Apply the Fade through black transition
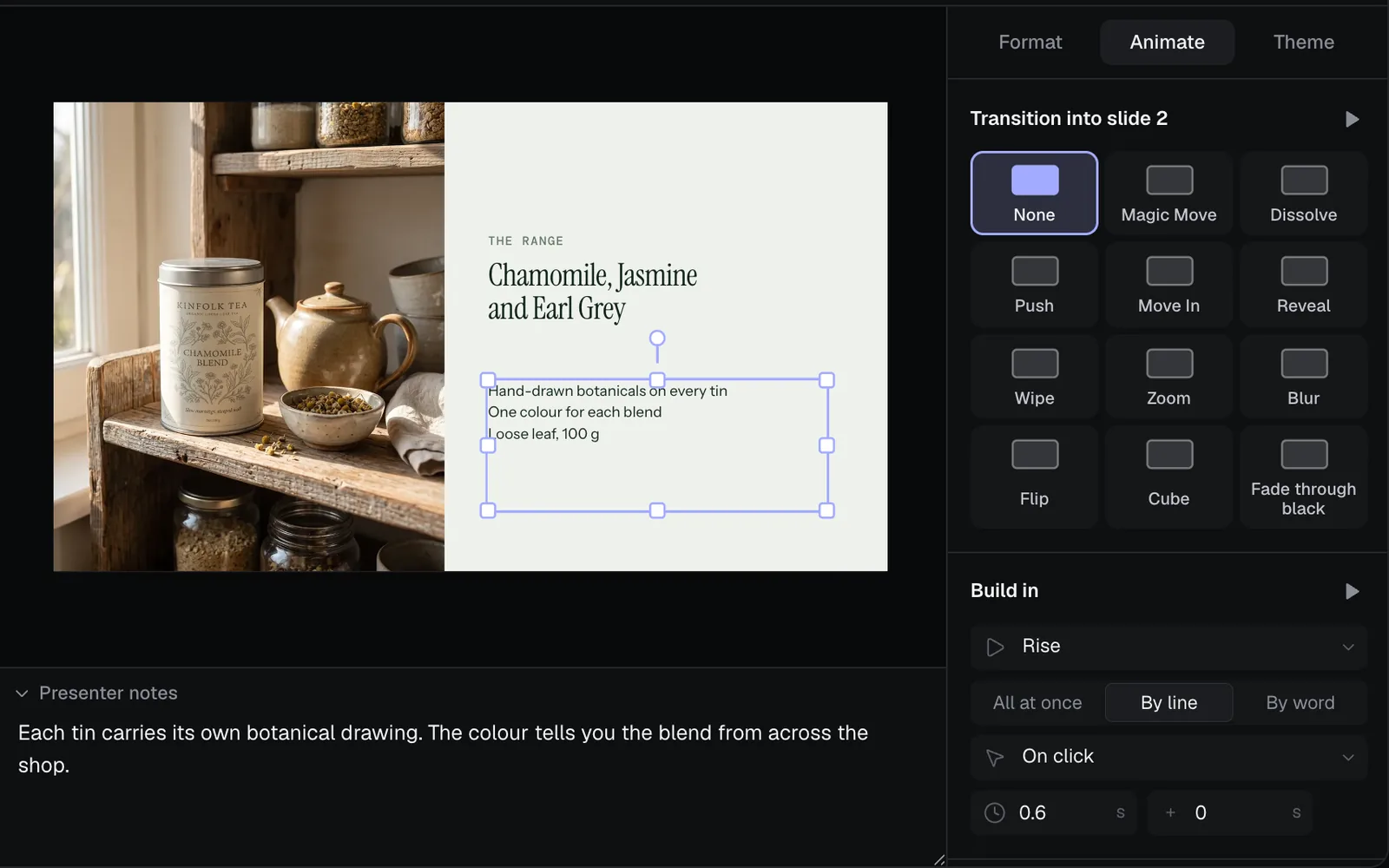 coord(1303,477)
